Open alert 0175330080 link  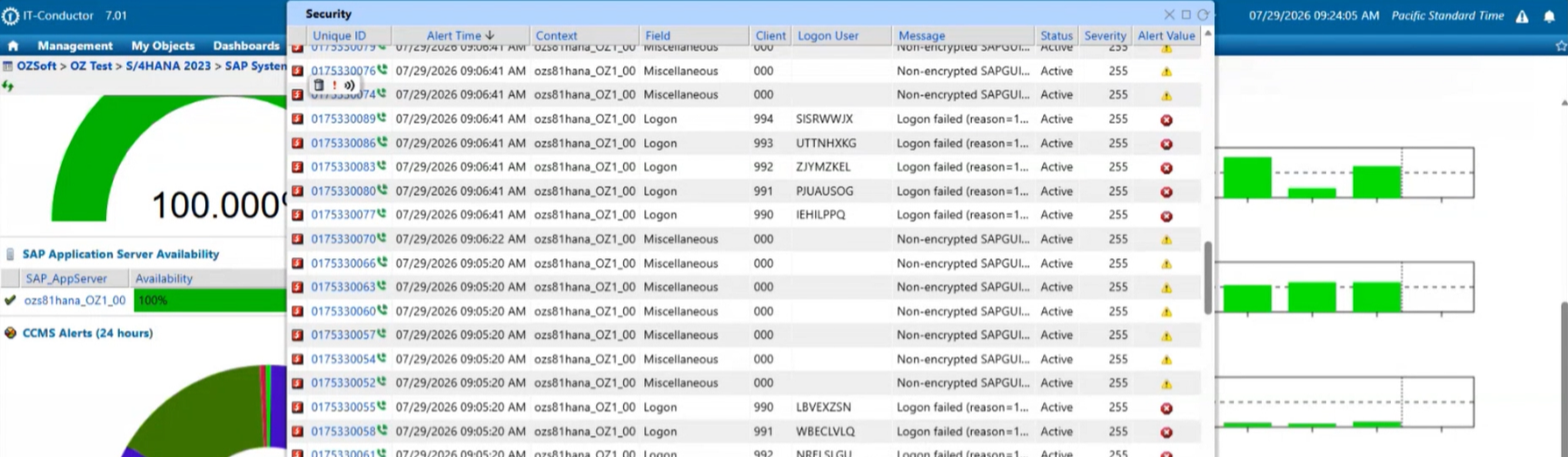pos(342,192)
